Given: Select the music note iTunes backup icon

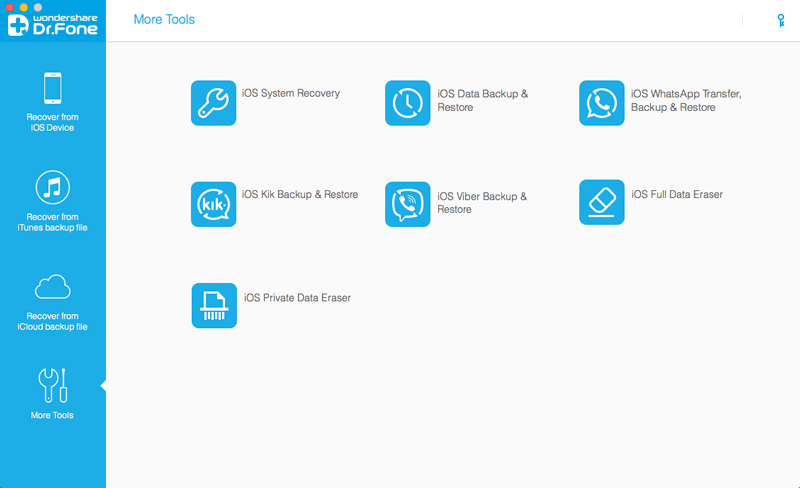Looking at the screenshot, I should point(53,187).
